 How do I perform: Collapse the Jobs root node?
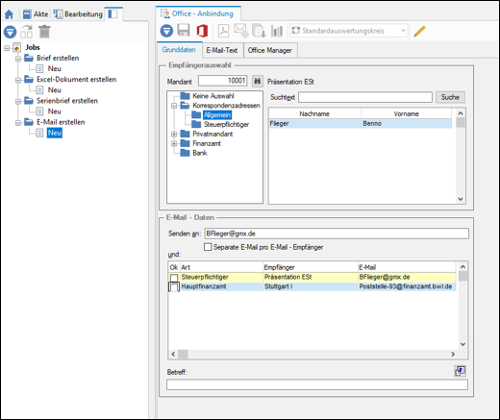pyautogui.click(x=7, y=48)
